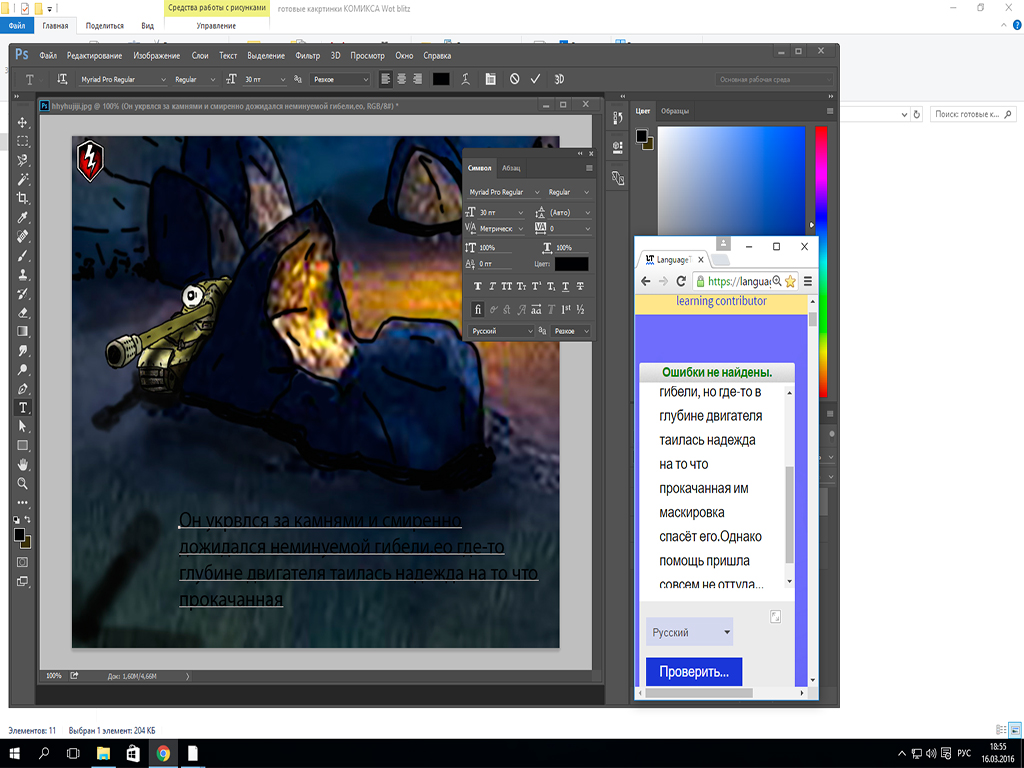Switch to Образцы swatches tab
1024x768 pixels.
point(675,111)
